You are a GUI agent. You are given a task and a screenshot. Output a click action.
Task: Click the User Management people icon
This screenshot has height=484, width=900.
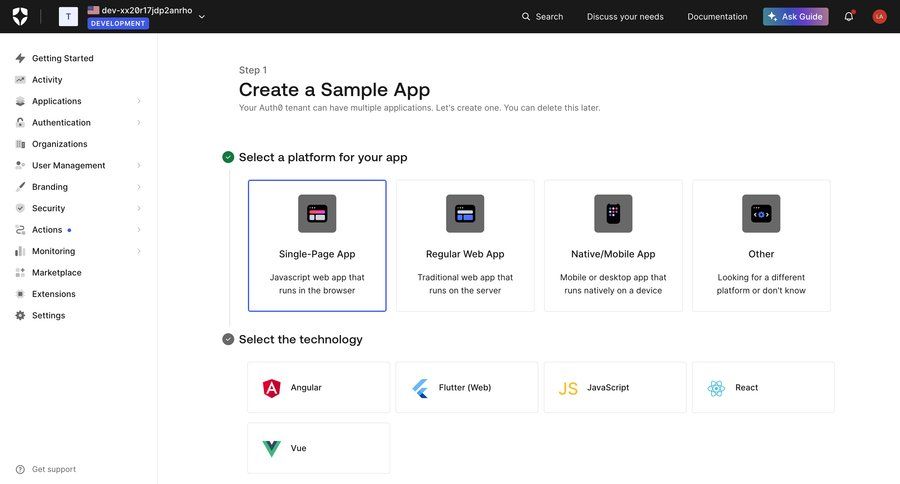(20, 165)
